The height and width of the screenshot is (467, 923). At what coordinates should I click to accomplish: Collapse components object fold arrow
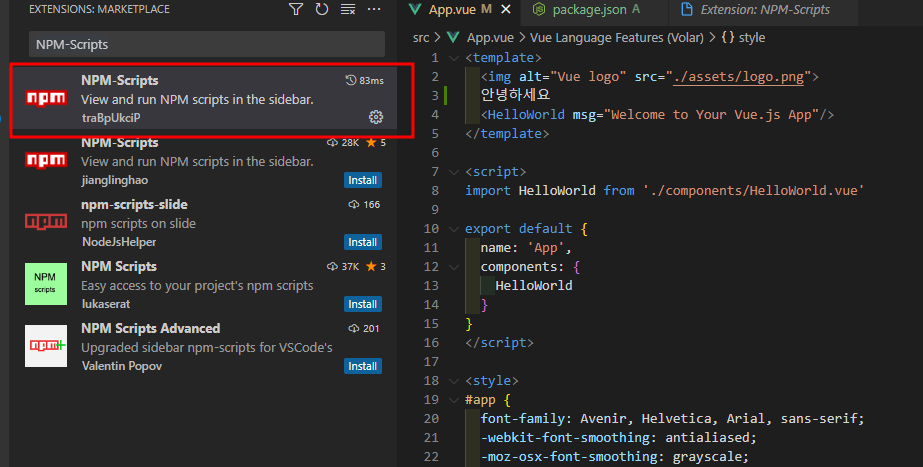coord(454,267)
